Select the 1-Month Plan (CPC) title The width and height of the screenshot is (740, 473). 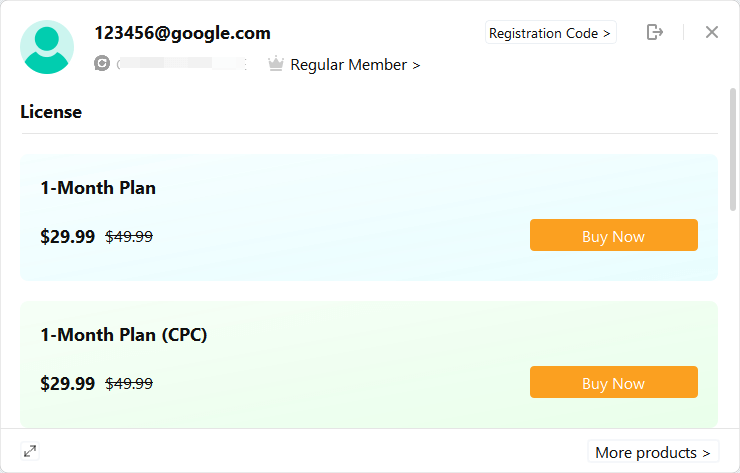(124, 335)
